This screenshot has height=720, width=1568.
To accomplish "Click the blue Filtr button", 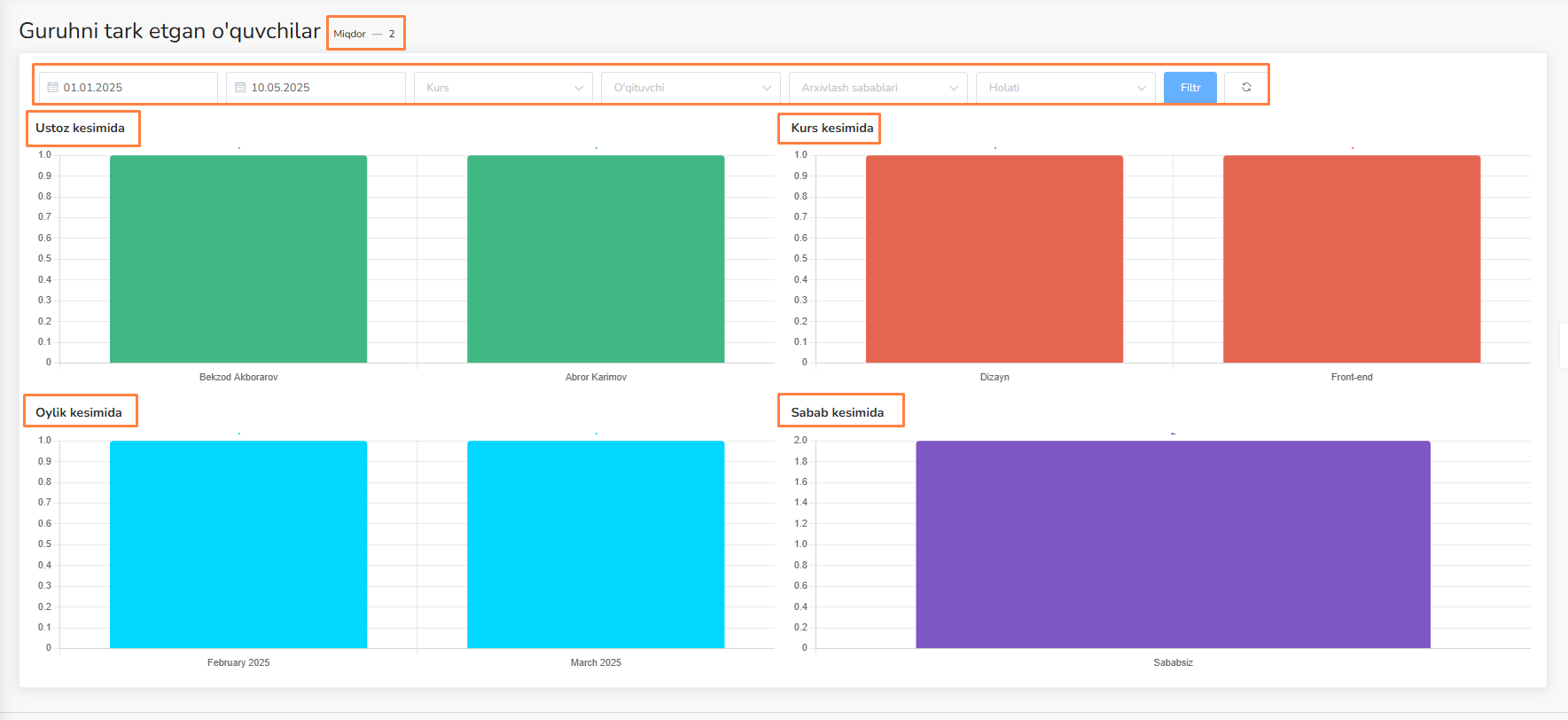I will [x=1190, y=88].
